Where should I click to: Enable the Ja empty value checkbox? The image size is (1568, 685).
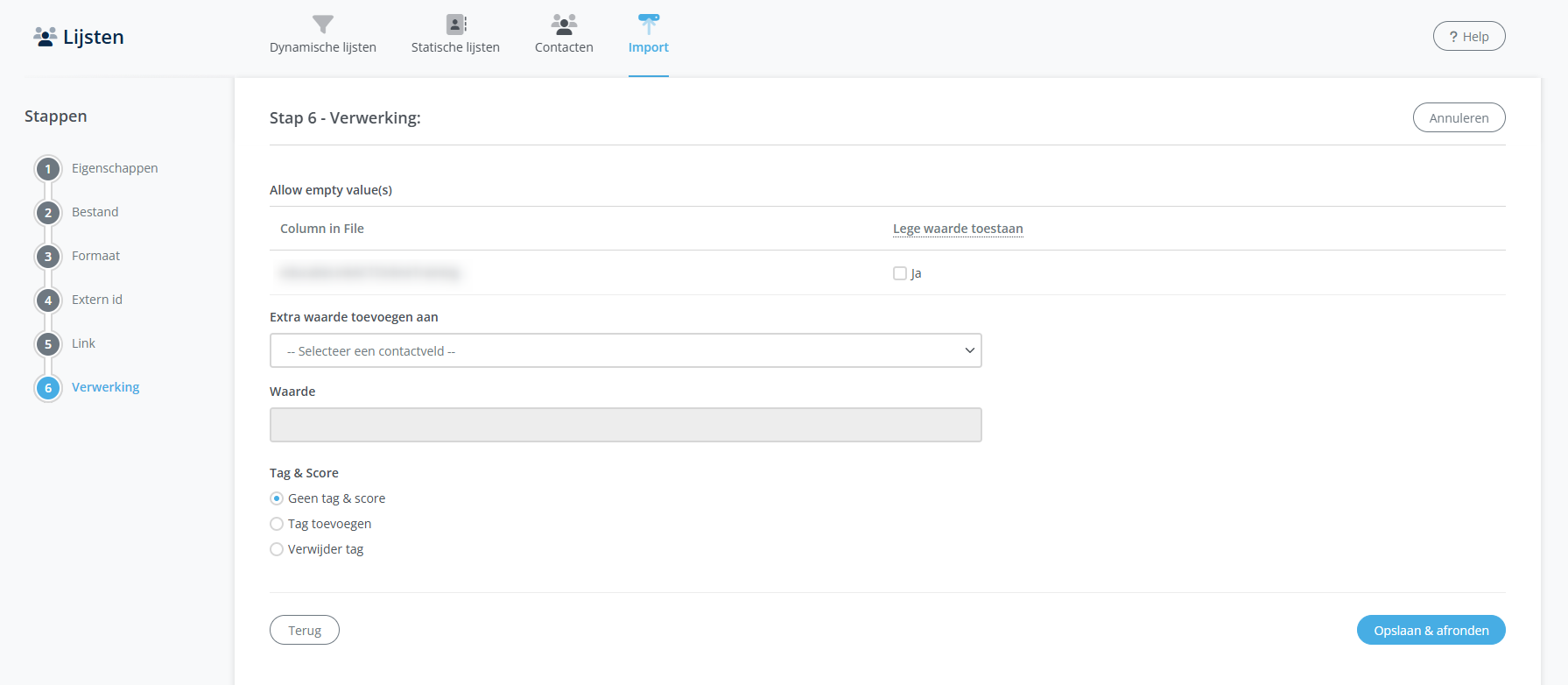point(900,273)
